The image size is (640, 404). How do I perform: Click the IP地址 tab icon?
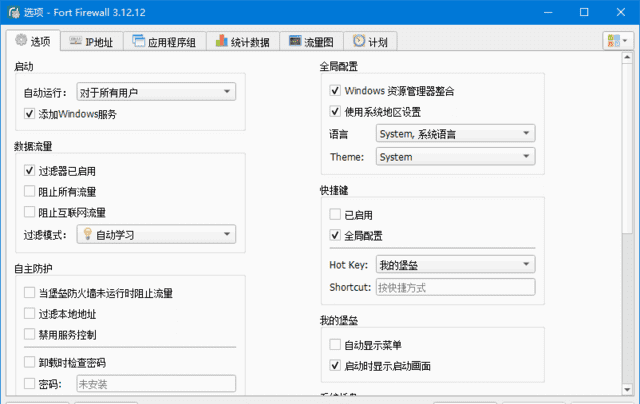(76, 41)
